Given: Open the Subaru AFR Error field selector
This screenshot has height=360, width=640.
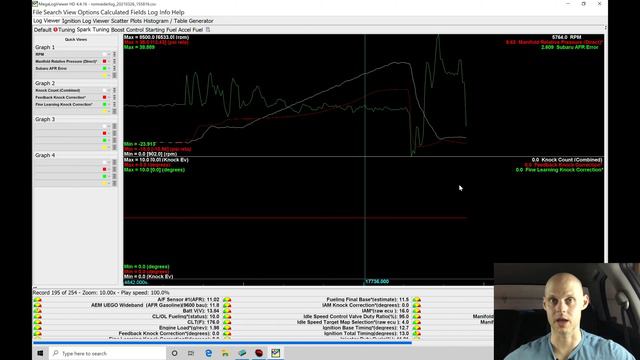Looking at the screenshot, I should coord(67,68).
